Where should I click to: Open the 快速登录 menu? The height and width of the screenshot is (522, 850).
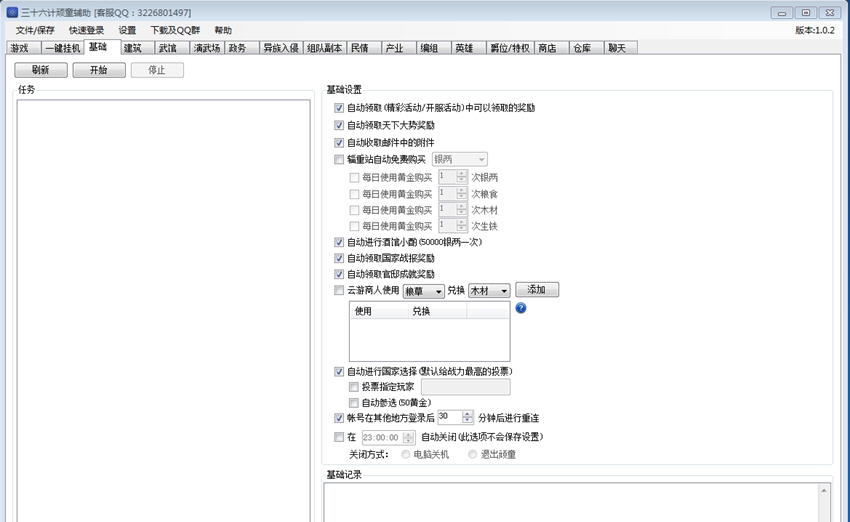[86, 30]
